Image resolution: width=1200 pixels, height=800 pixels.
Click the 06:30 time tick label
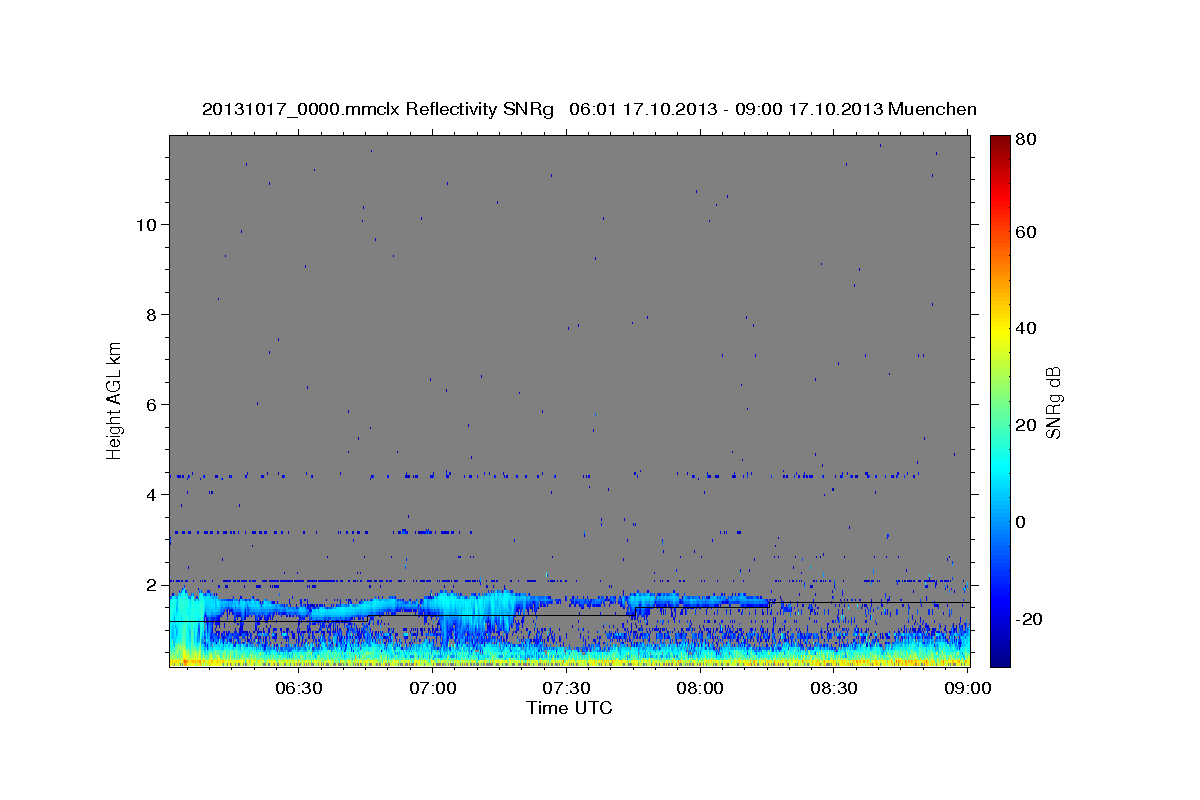[x=300, y=689]
